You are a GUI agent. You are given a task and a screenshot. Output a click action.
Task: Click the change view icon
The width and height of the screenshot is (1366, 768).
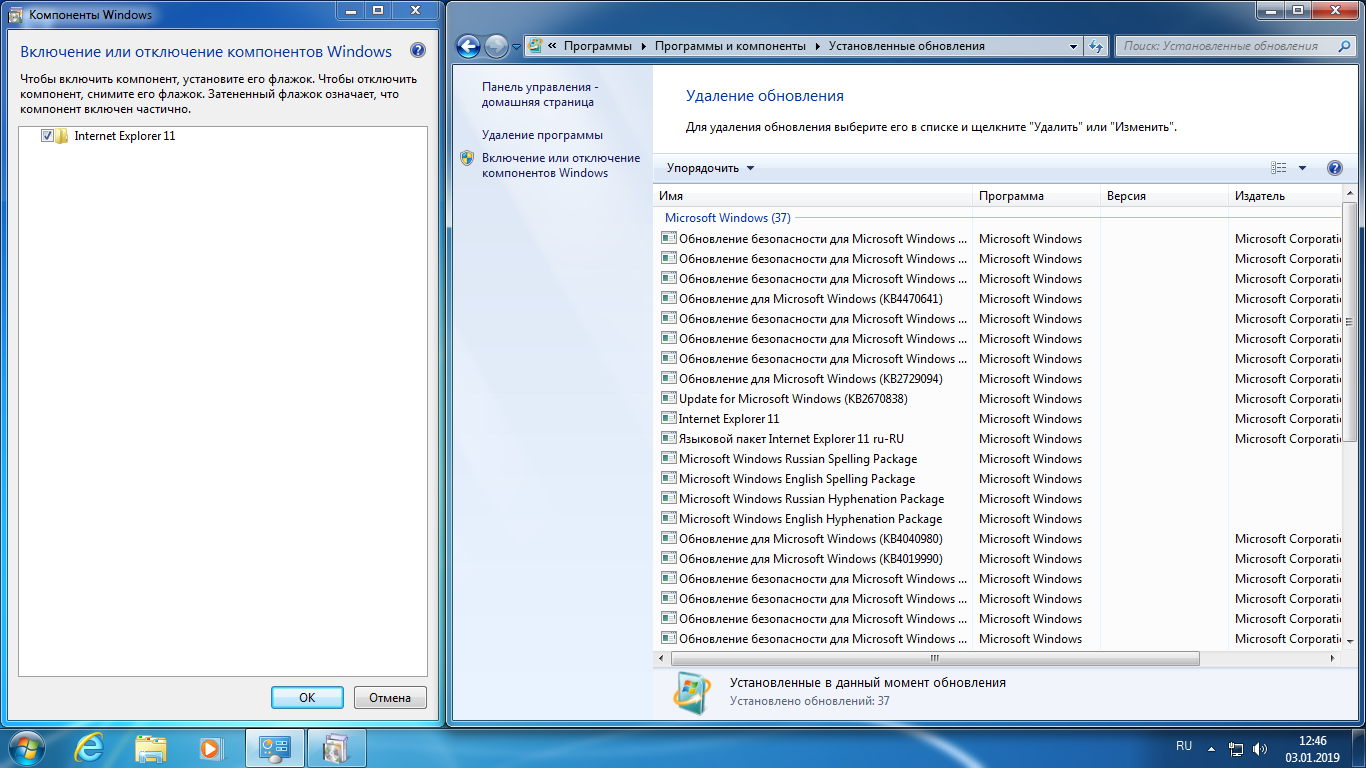point(1279,168)
